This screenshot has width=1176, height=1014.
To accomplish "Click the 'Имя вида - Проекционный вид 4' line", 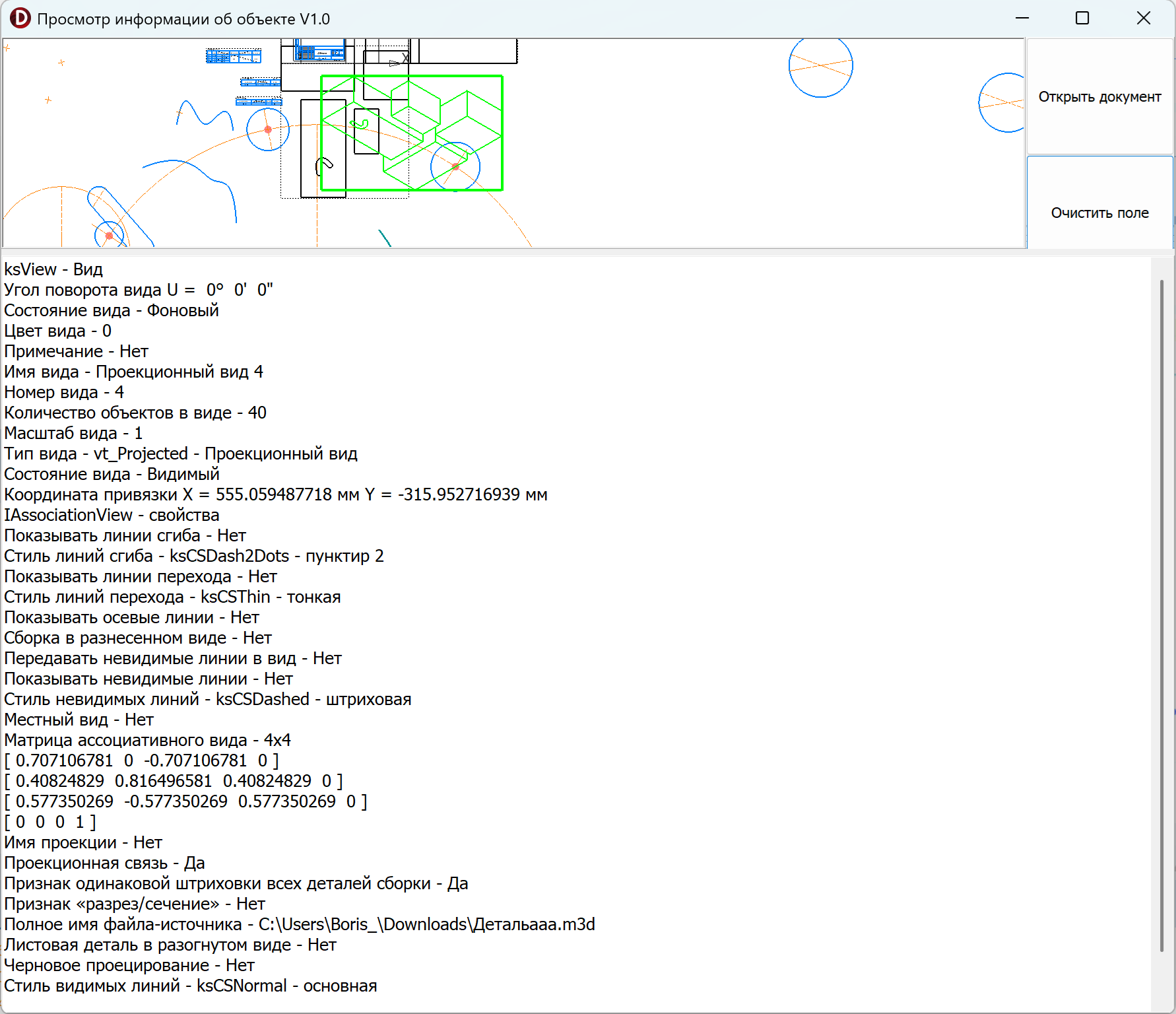I will (x=133, y=372).
